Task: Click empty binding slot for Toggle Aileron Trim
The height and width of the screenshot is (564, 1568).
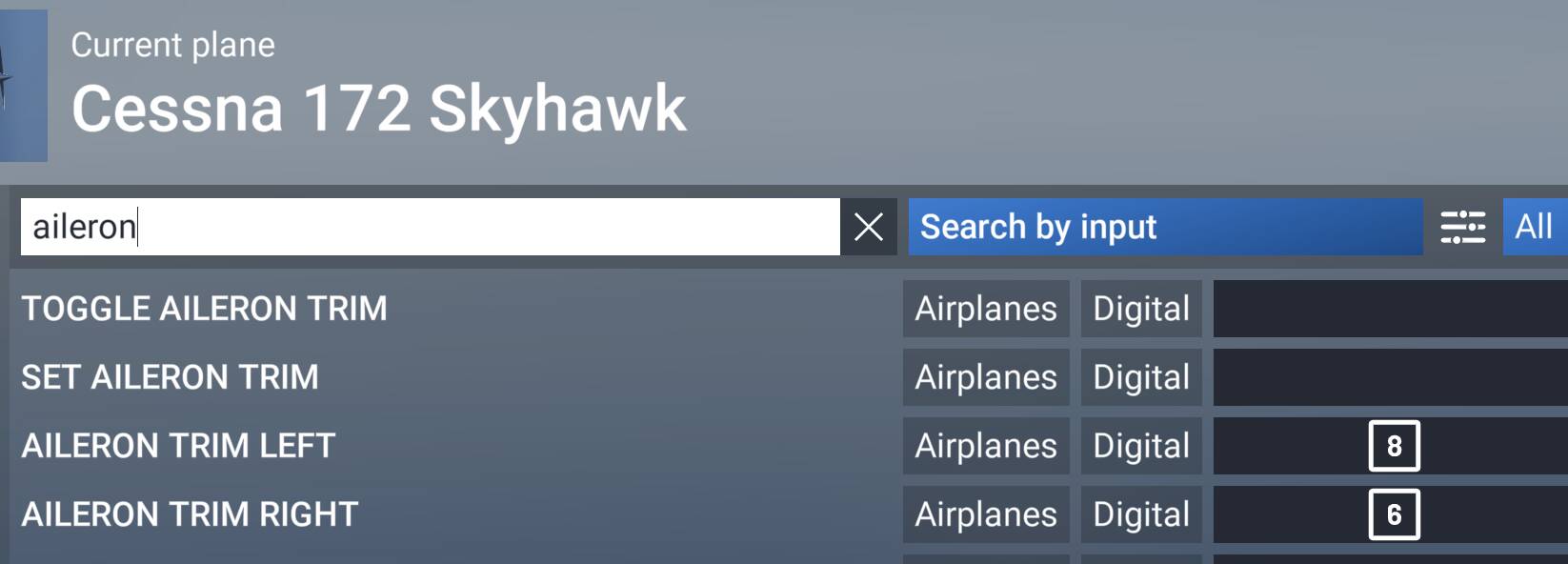Action: 1389,309
